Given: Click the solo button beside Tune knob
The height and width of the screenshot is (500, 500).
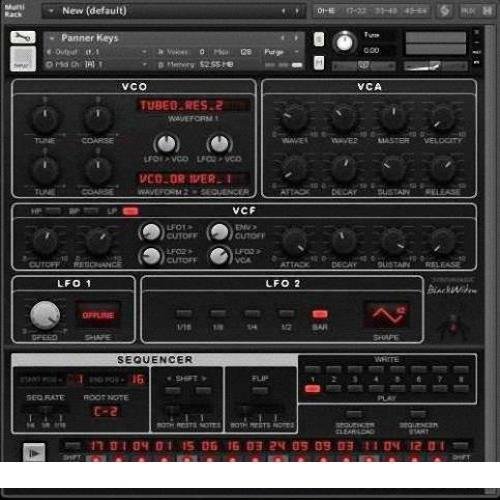Looking at the screenshot, I should pyautogui.click(x=319, y=39).
